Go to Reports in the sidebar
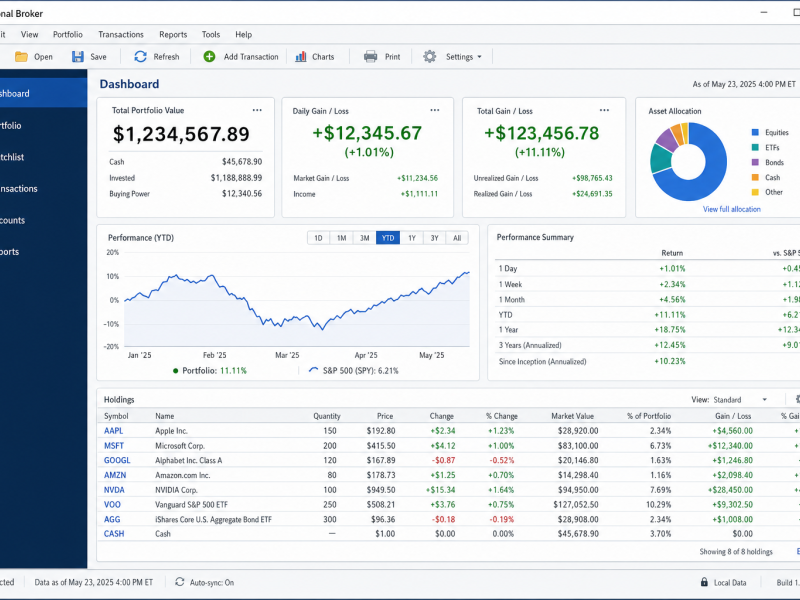The width and height of the screenshot is (800, 600). pyautogui.click(x=43, y=252)
